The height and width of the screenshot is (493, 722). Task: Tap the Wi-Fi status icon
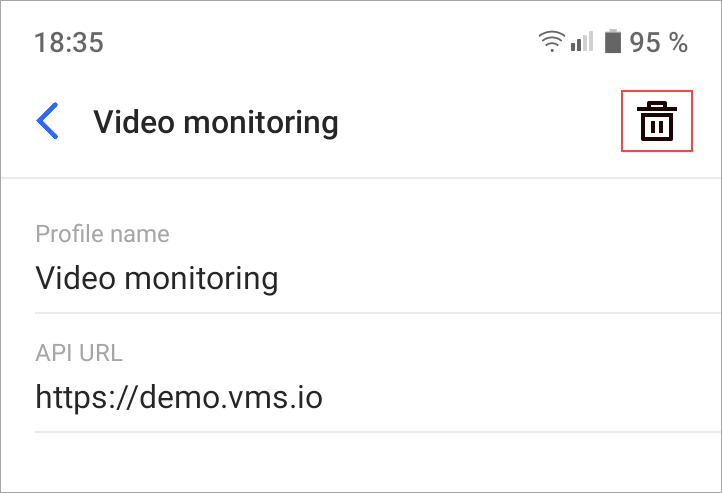[x=552, y=41]
